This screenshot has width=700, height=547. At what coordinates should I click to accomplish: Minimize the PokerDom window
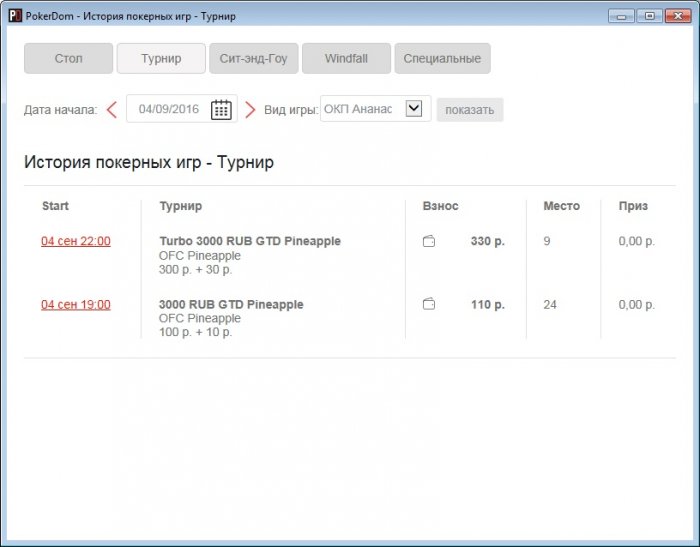pyautogui.click(x=622, y=16)
